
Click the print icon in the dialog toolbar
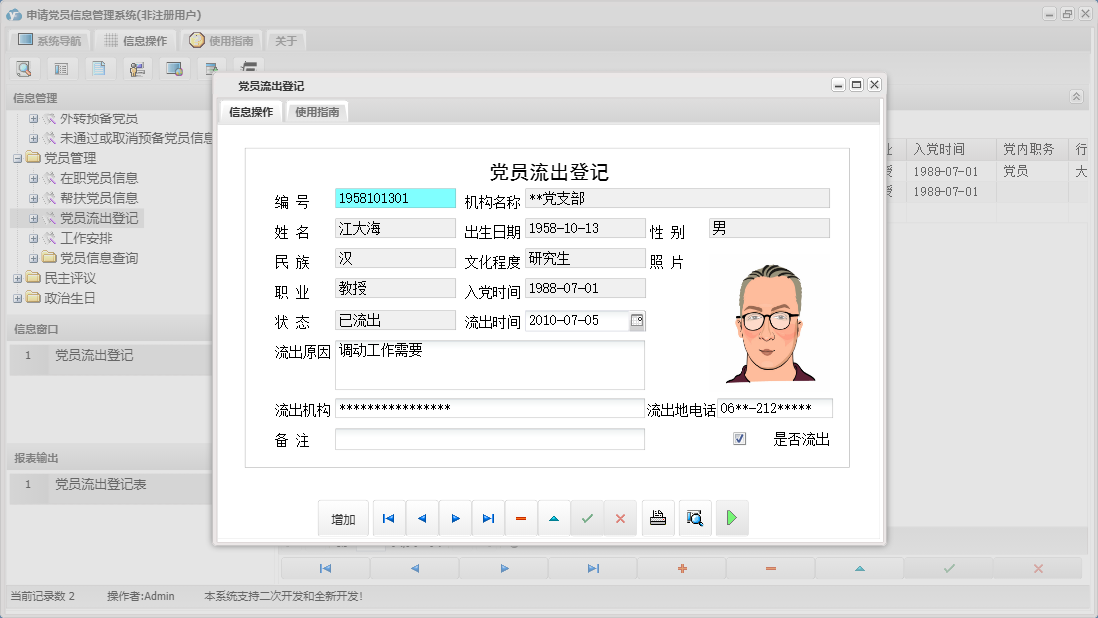click(x=658, y=518)
